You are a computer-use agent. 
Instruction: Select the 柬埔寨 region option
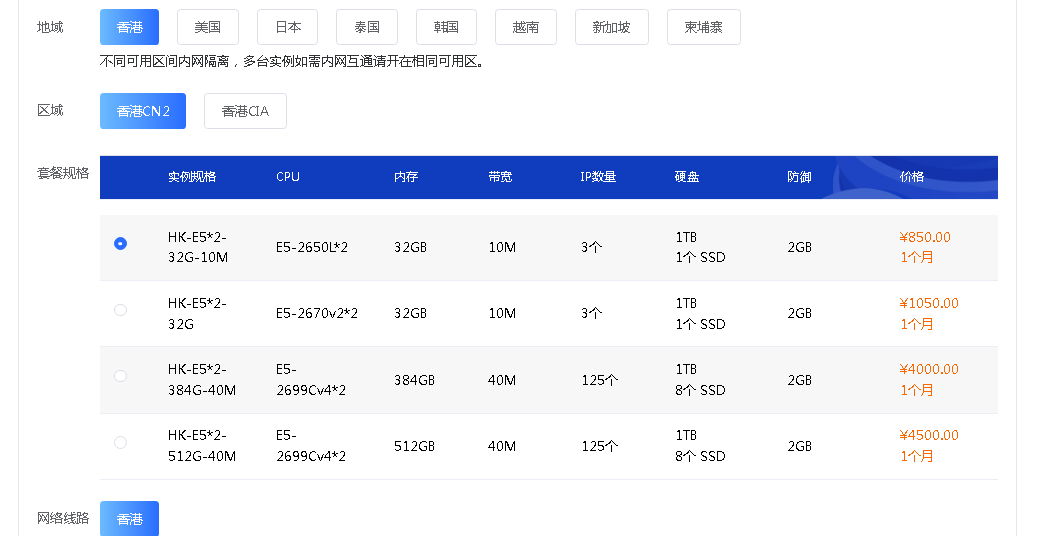[703, 27]
